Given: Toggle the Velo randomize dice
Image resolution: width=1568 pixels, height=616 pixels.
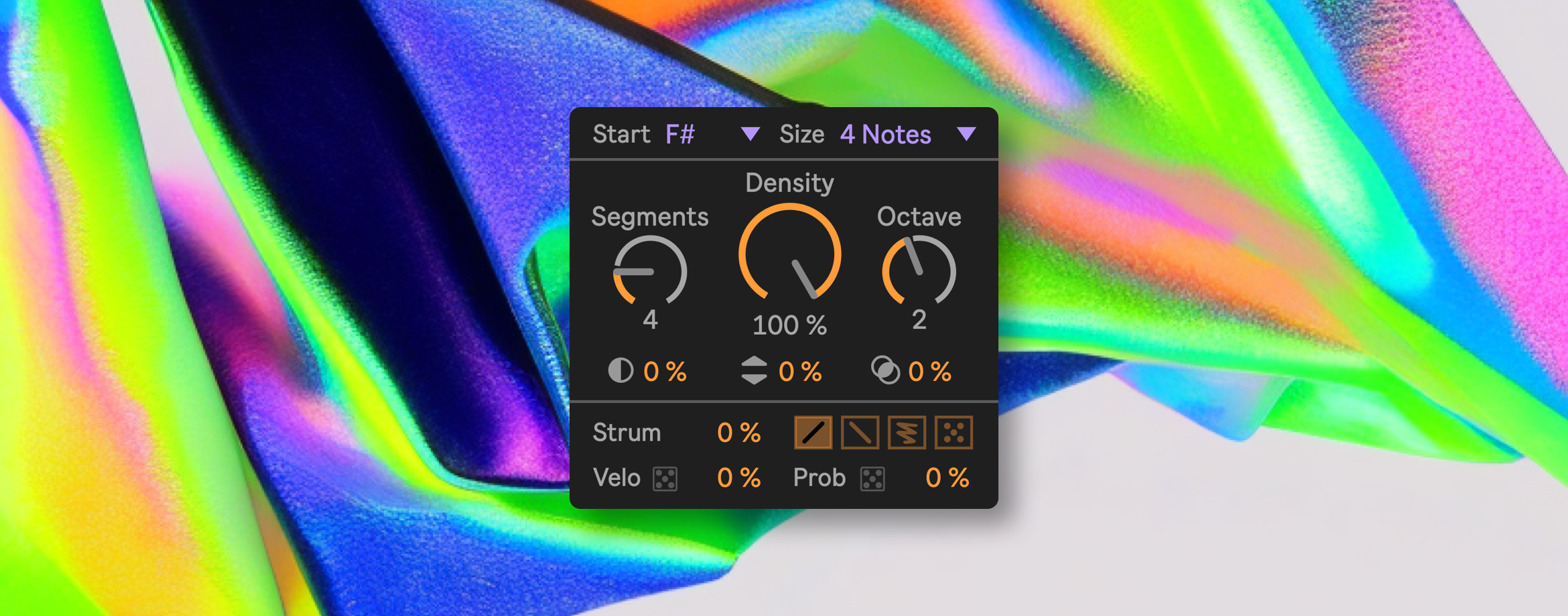Looking at the screenshot, I should point(665,479).
